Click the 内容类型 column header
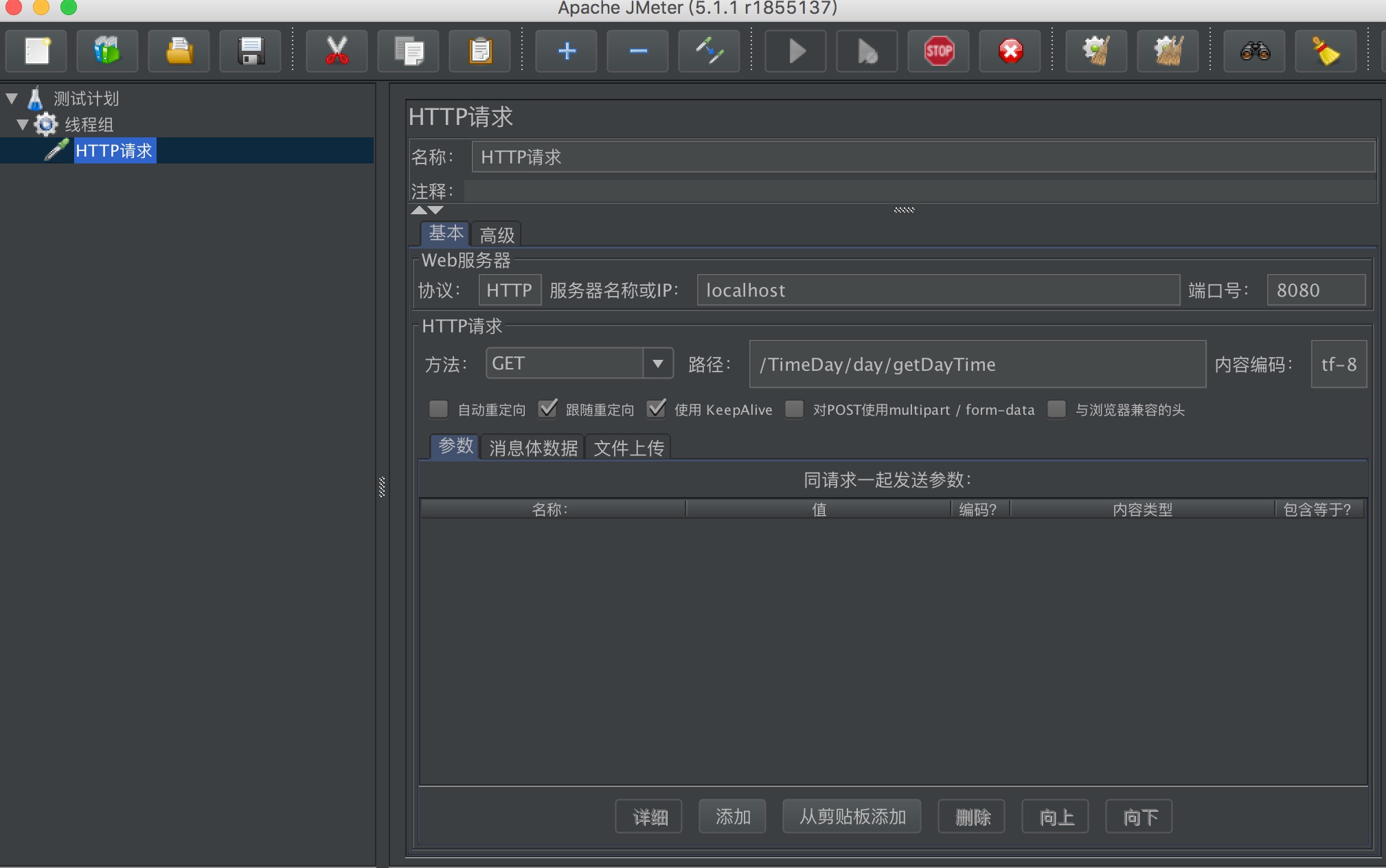 (1143, 509)
